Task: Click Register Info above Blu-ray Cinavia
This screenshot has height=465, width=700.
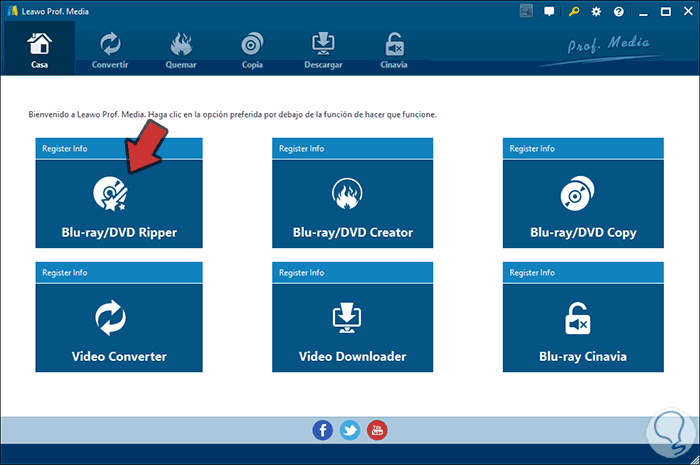Action: (x=532, y=273)
